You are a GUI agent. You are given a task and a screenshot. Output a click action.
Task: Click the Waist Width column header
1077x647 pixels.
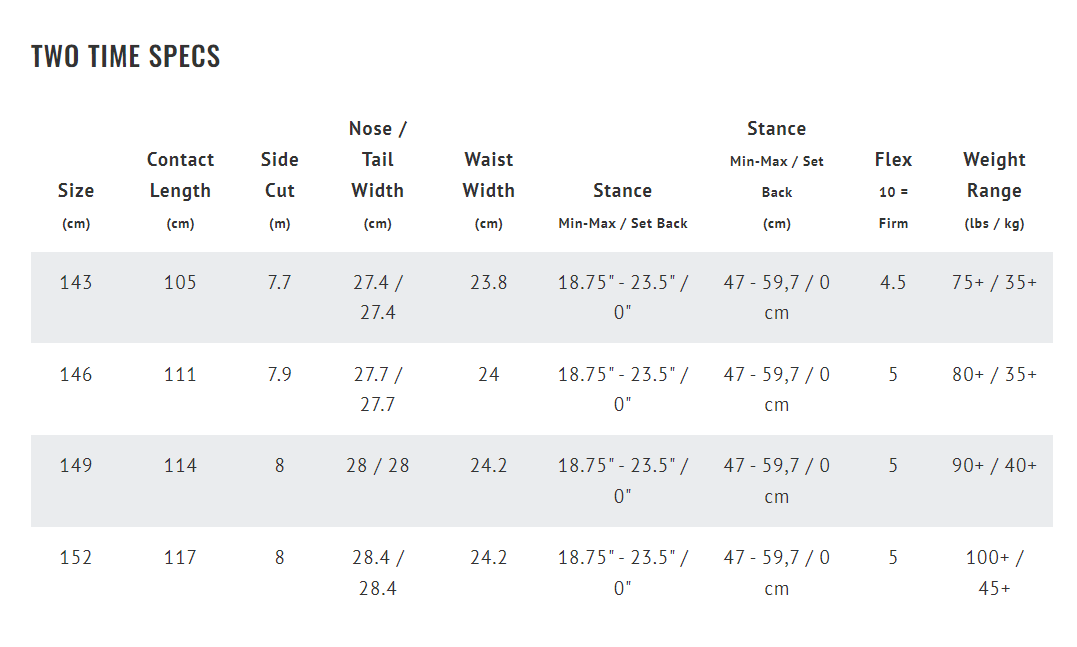(488, 190)
